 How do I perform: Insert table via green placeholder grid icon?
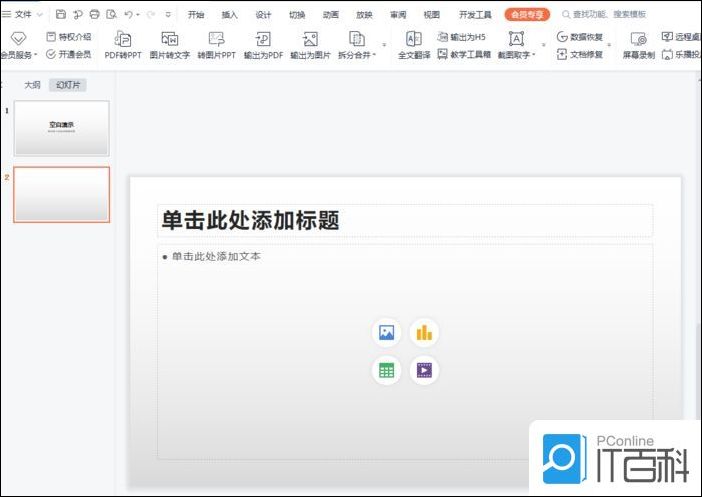386,370
